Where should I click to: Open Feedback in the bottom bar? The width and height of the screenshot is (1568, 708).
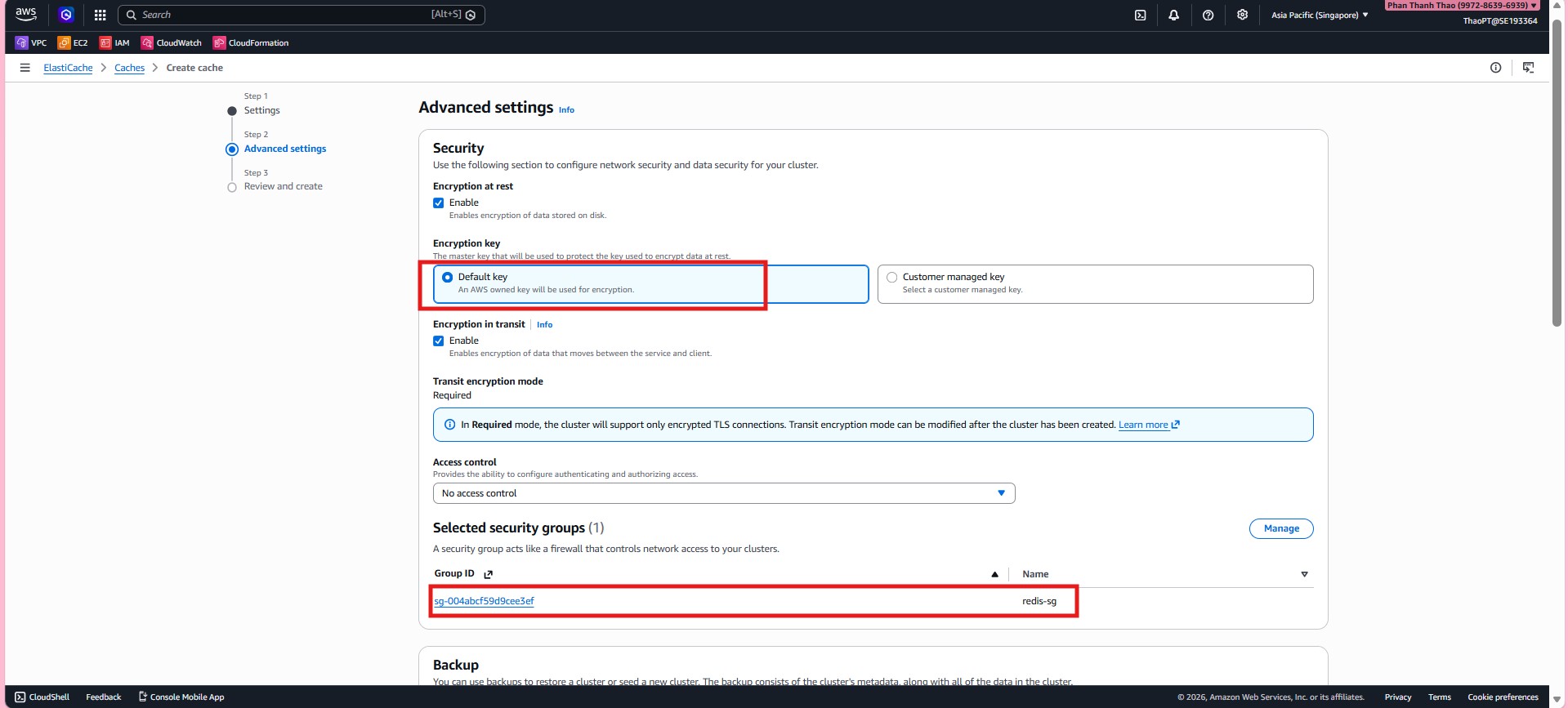click(x=104, y=697)
